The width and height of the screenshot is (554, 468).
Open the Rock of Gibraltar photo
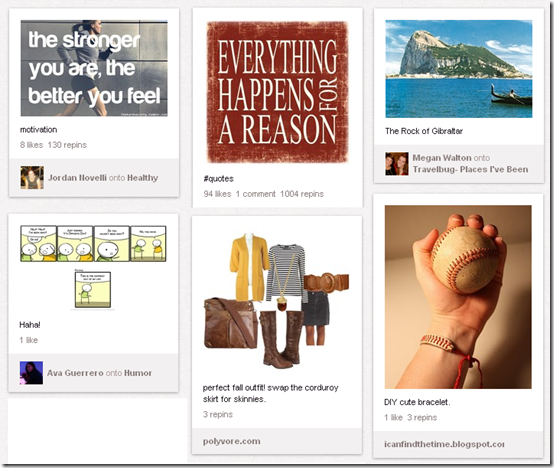[459, 69]
